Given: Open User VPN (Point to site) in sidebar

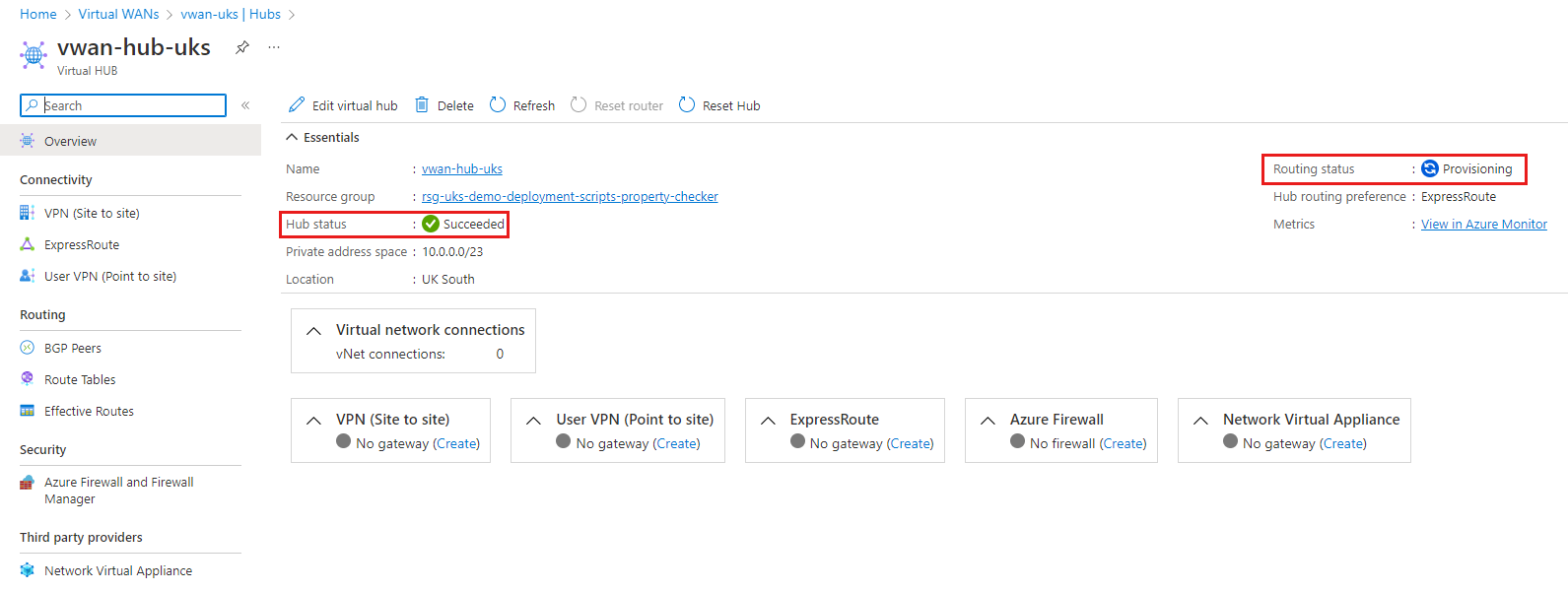Looking at the screenshot, I should pyautogui.click(x=110, y=276).
